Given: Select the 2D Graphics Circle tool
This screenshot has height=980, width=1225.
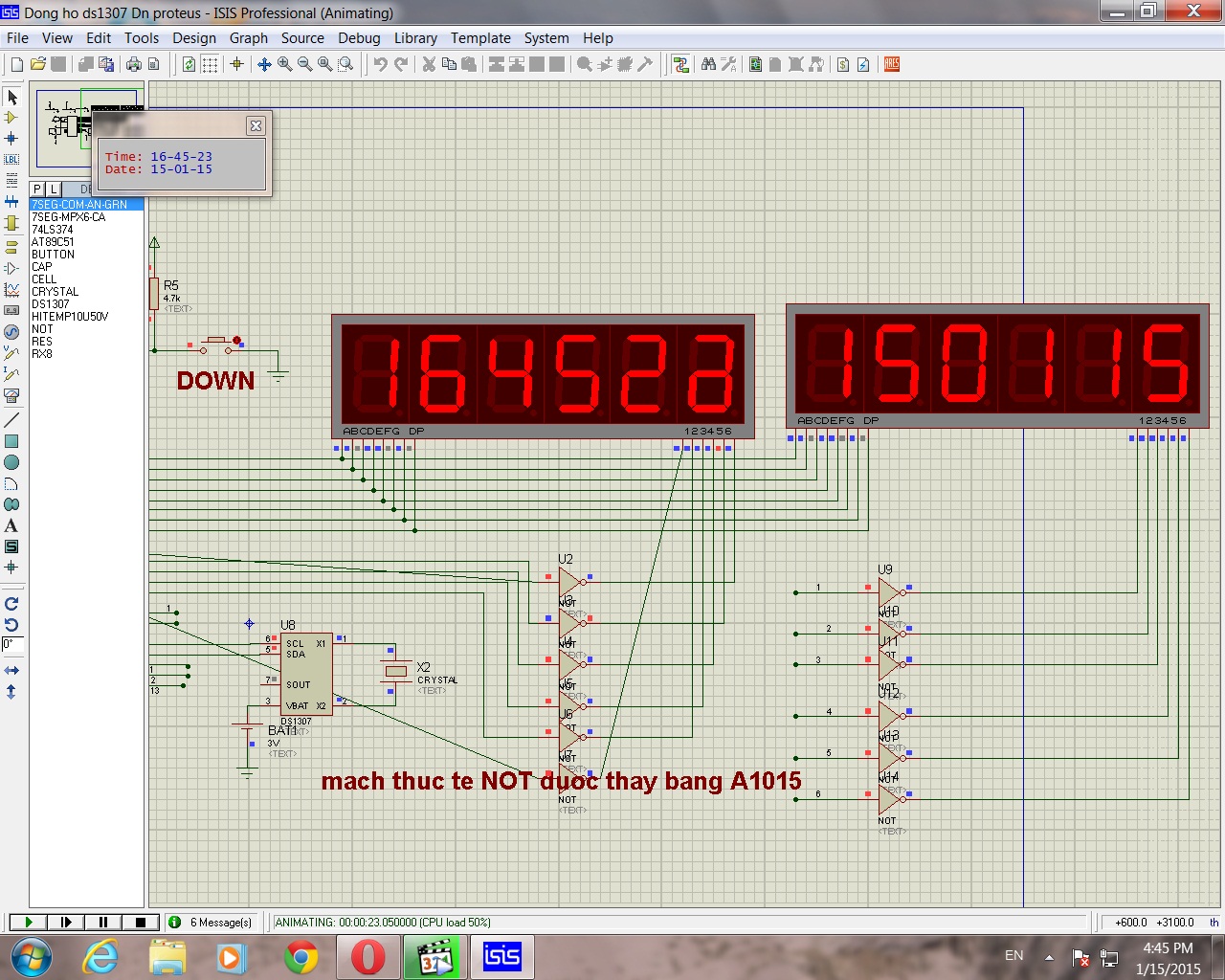Looking at the screenshot, I should point(11,462).
